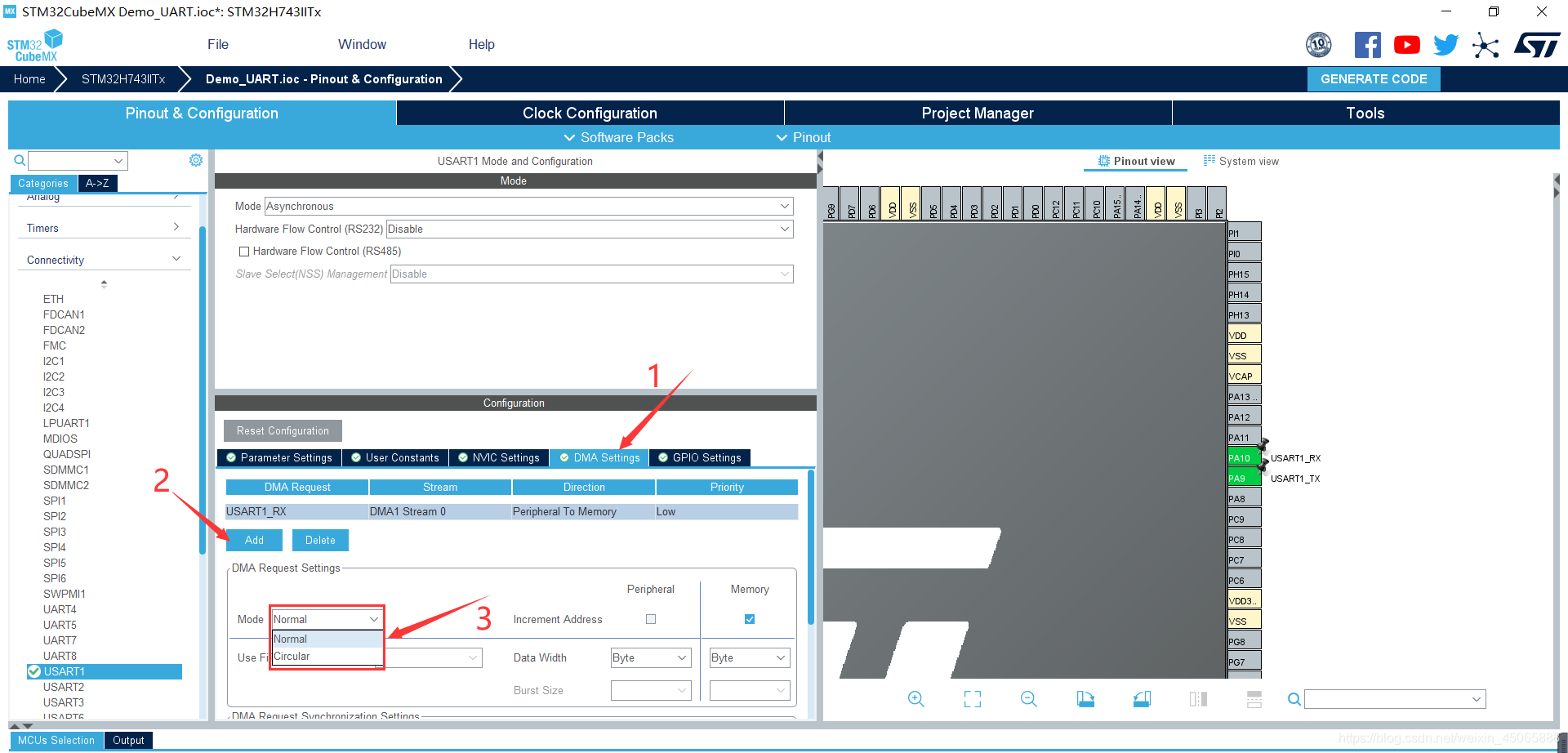Switch to Project Manager tab
The width and height of the screenshot is (1568, 753).
pos(978,113)
